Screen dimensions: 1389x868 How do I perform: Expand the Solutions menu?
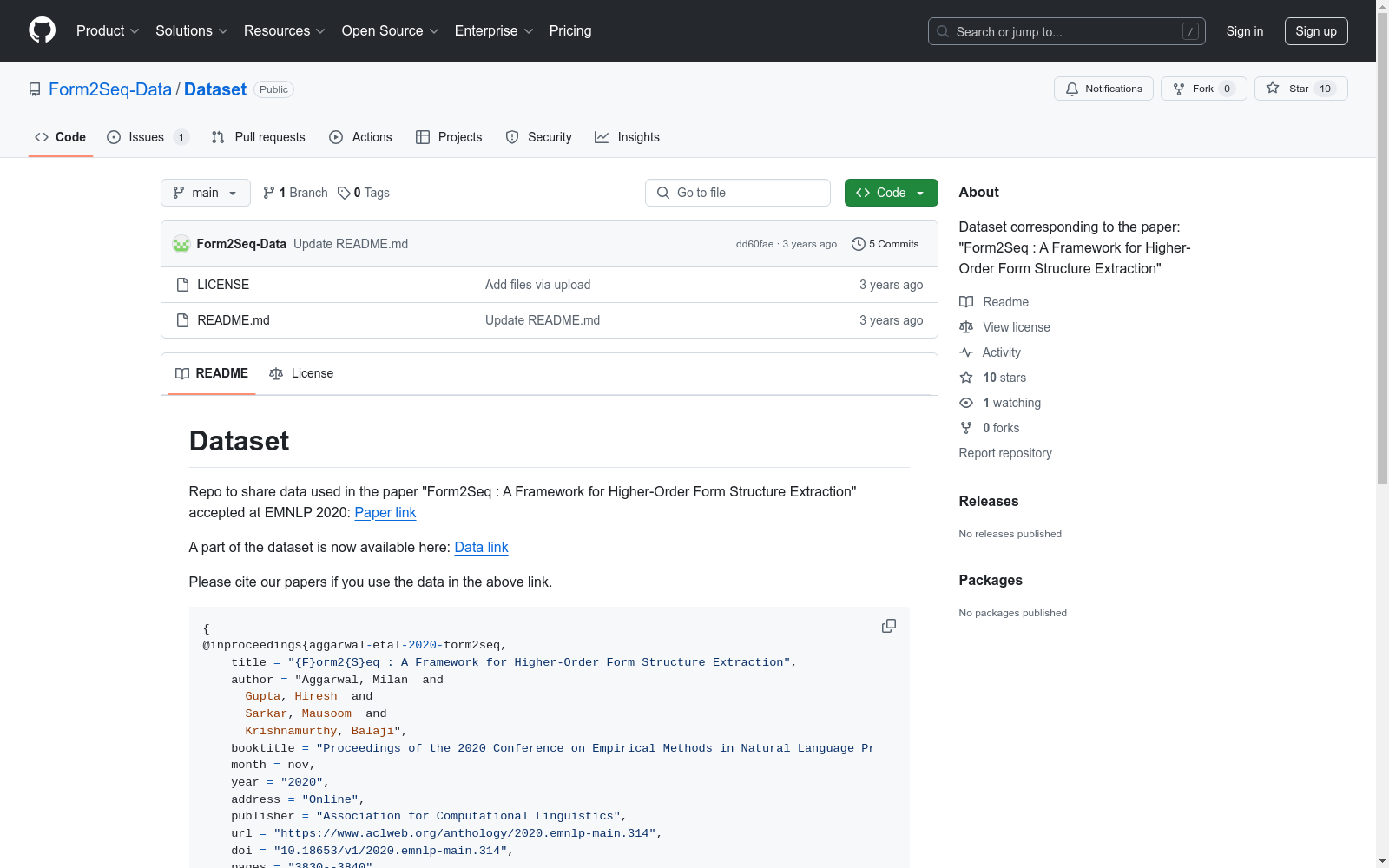coord(192,31)
